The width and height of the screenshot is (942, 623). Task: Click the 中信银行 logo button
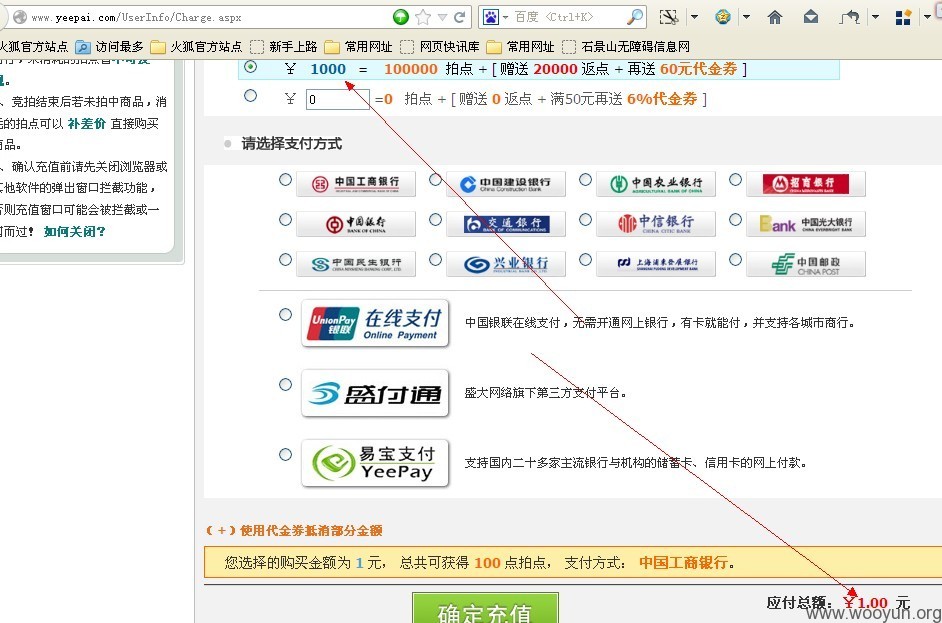(x=656, y=224)
